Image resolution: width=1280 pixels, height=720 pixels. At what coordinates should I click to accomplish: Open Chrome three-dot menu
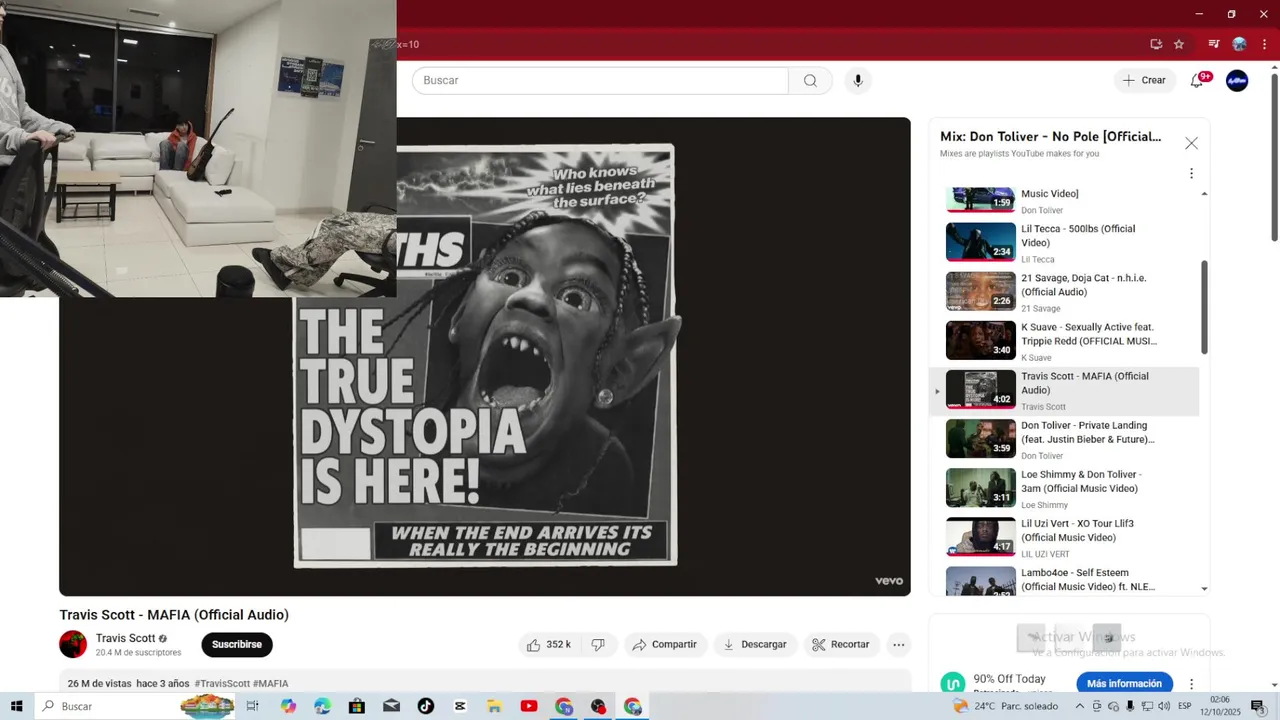click(1264, 44)
